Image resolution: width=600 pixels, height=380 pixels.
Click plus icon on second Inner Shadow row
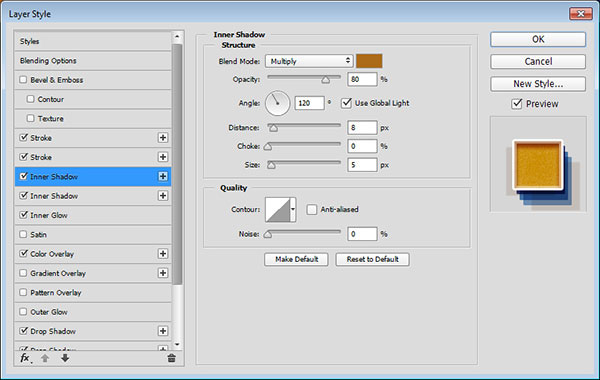click(x=163, y=196)
